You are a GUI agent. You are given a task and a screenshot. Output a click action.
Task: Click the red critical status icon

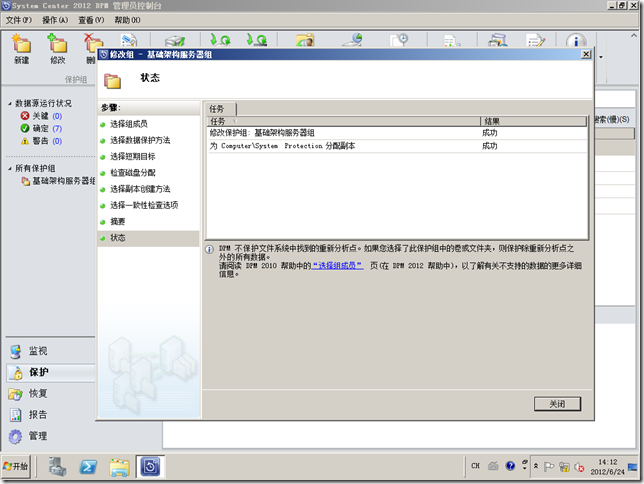[x=25, y=116]
